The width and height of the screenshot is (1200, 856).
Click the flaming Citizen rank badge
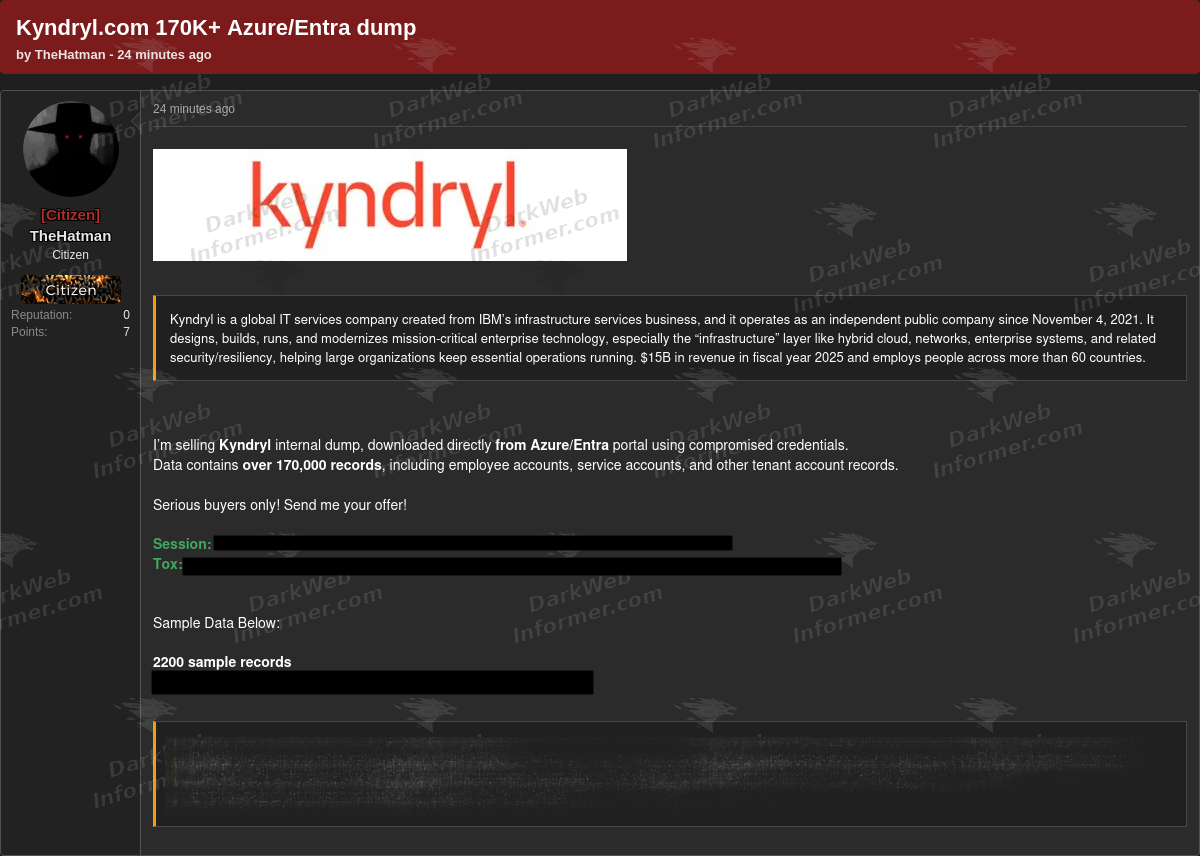tap(71, 289)
